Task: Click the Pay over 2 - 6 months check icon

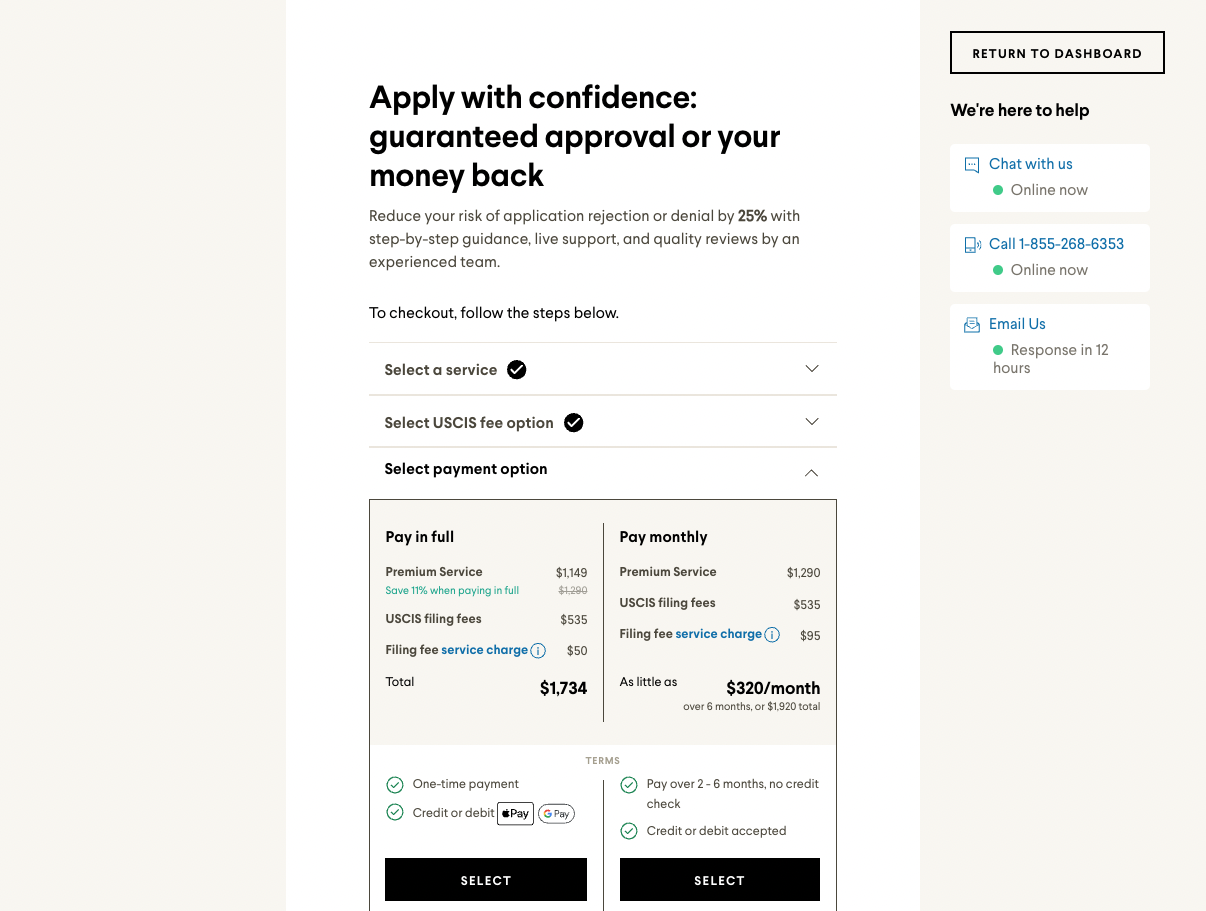Action: (629, 785)
